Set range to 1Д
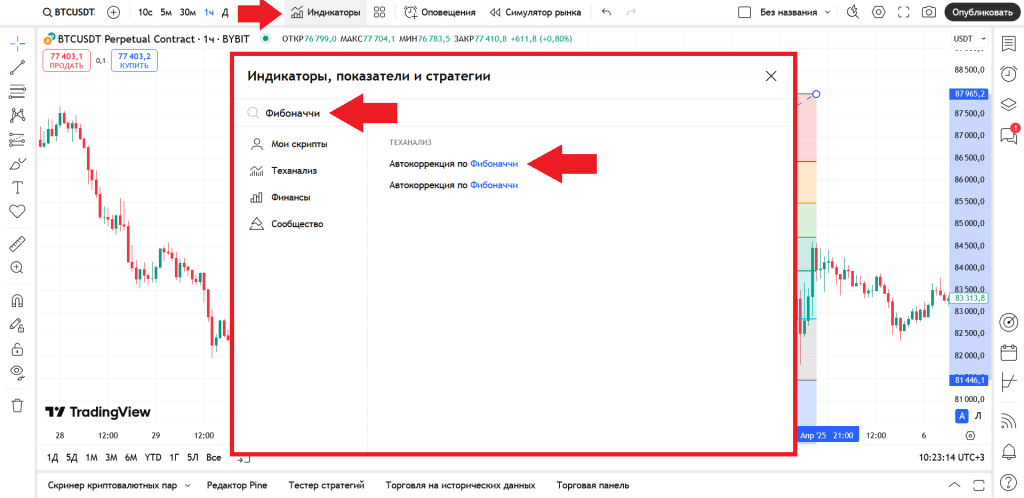The height and width of the screenshot is (498, 1024). 53,458
